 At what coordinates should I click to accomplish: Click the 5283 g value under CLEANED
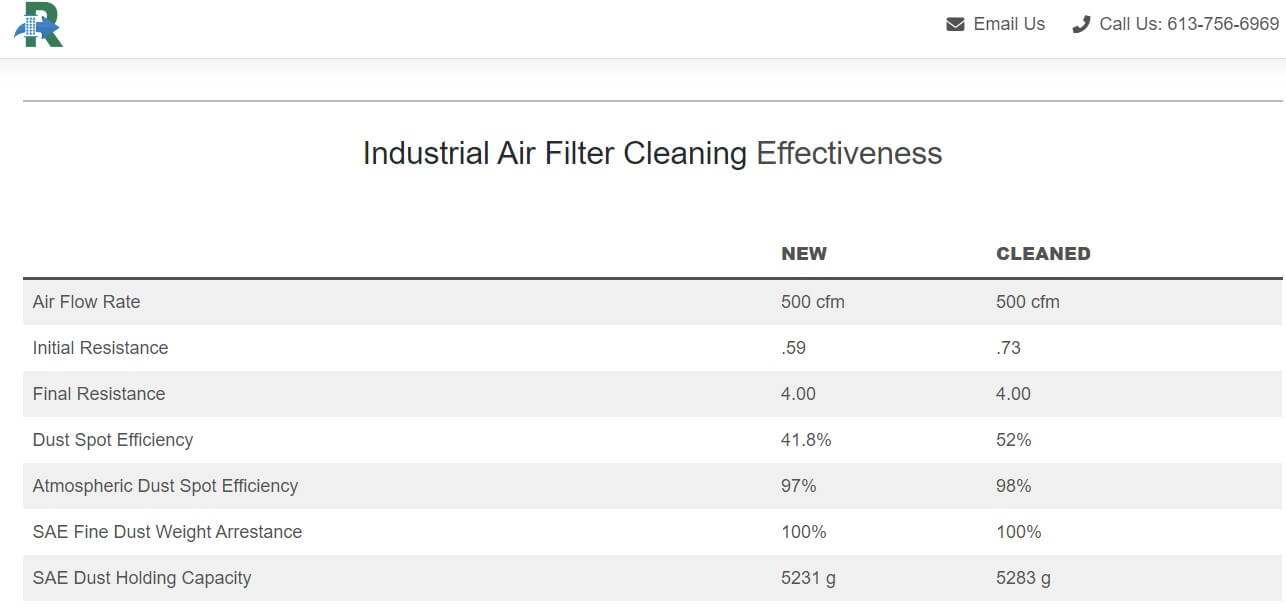click(x=1024, y=577)
